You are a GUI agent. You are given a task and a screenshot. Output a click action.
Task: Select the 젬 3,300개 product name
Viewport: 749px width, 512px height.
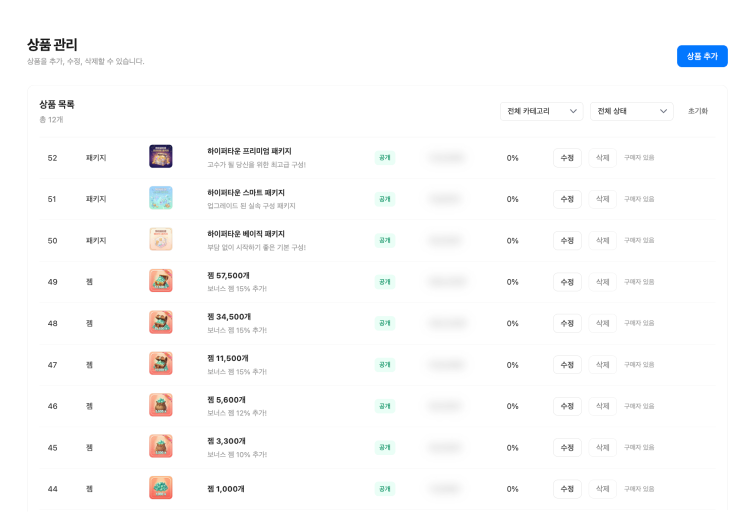pyautogui.click(x=226, y=441)
